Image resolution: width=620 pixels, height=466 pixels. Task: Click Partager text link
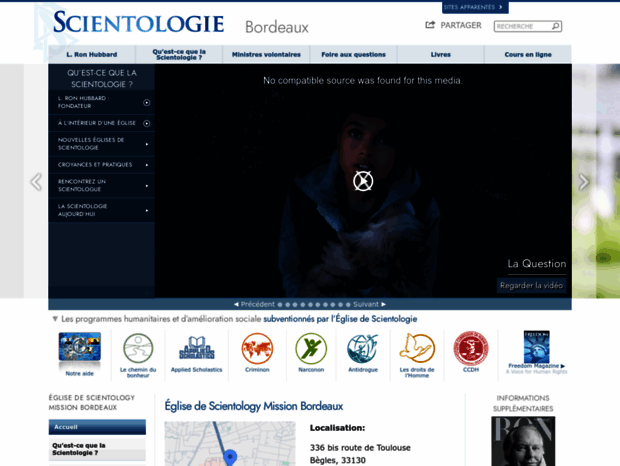[461, 25]
